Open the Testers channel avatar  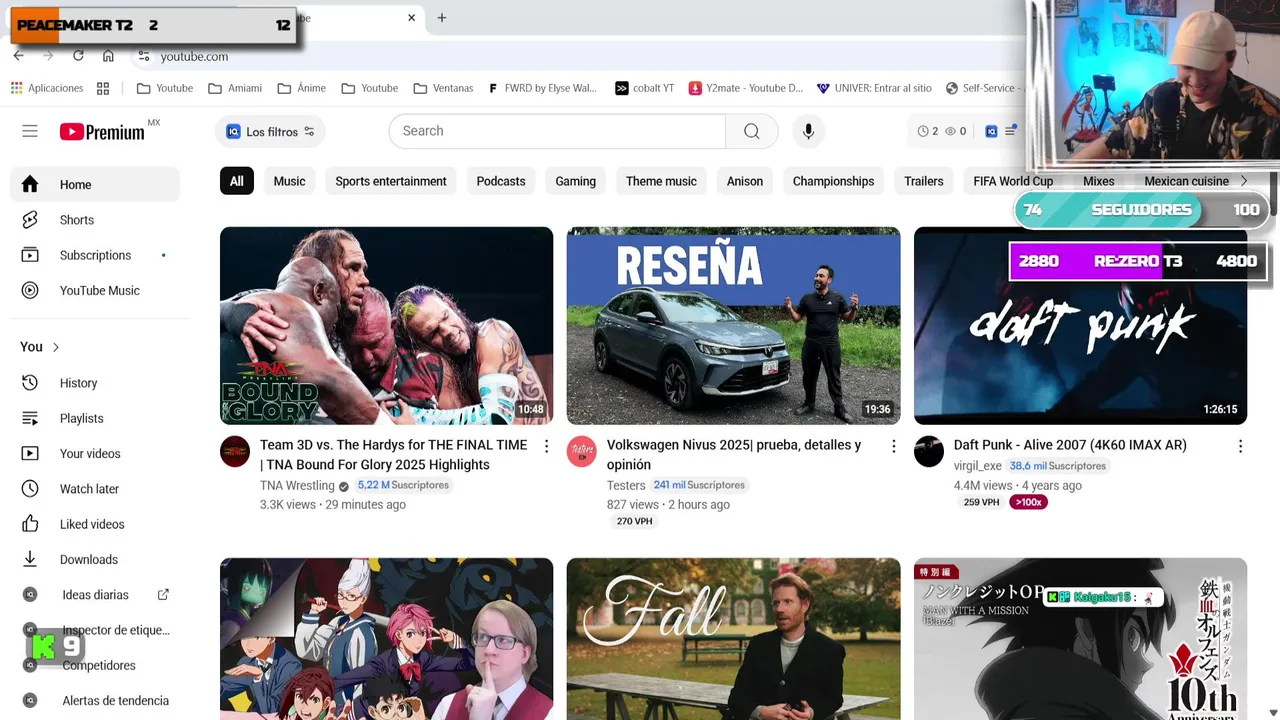pos(582,451)
